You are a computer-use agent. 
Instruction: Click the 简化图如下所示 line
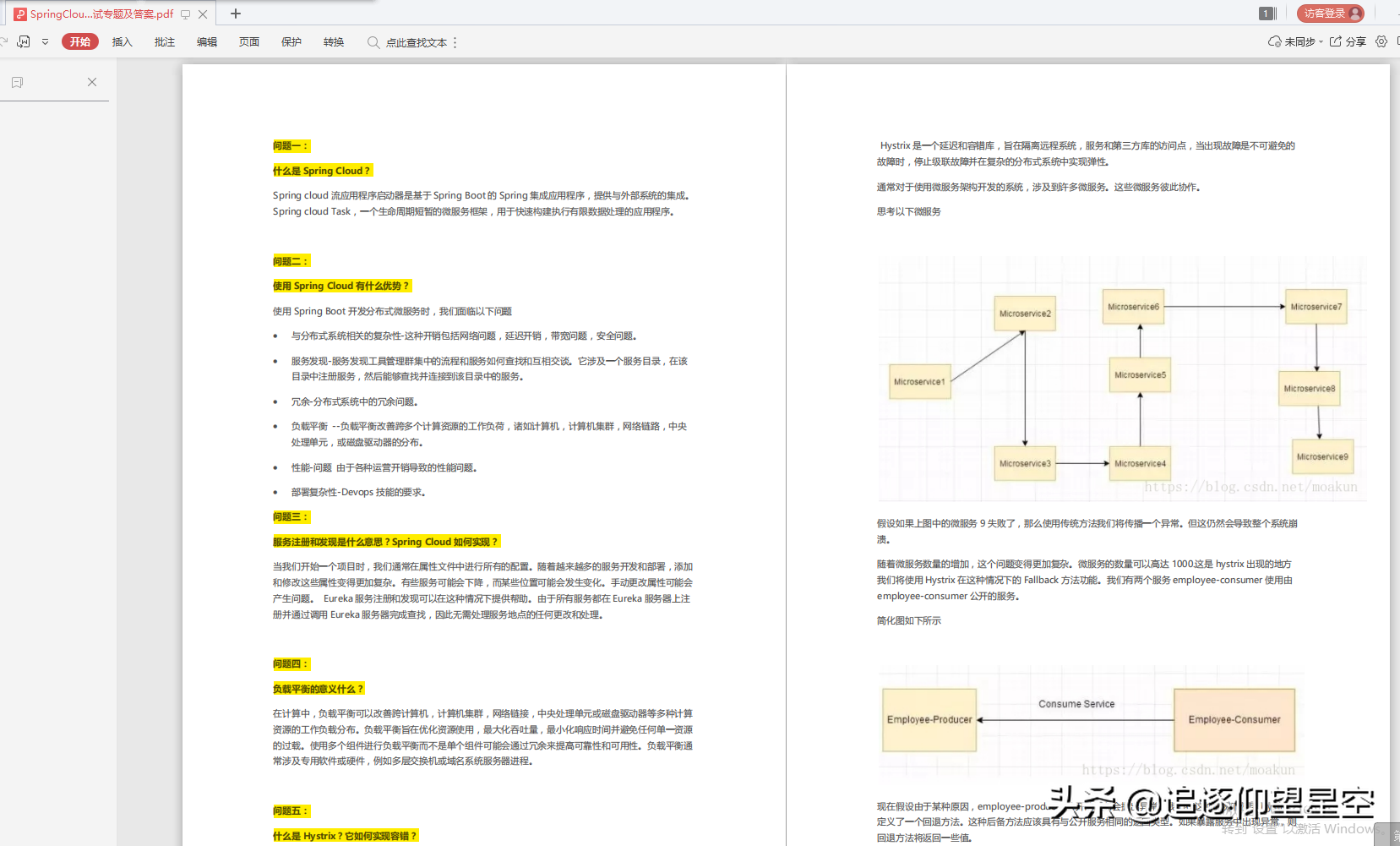[x=909, y=620]
